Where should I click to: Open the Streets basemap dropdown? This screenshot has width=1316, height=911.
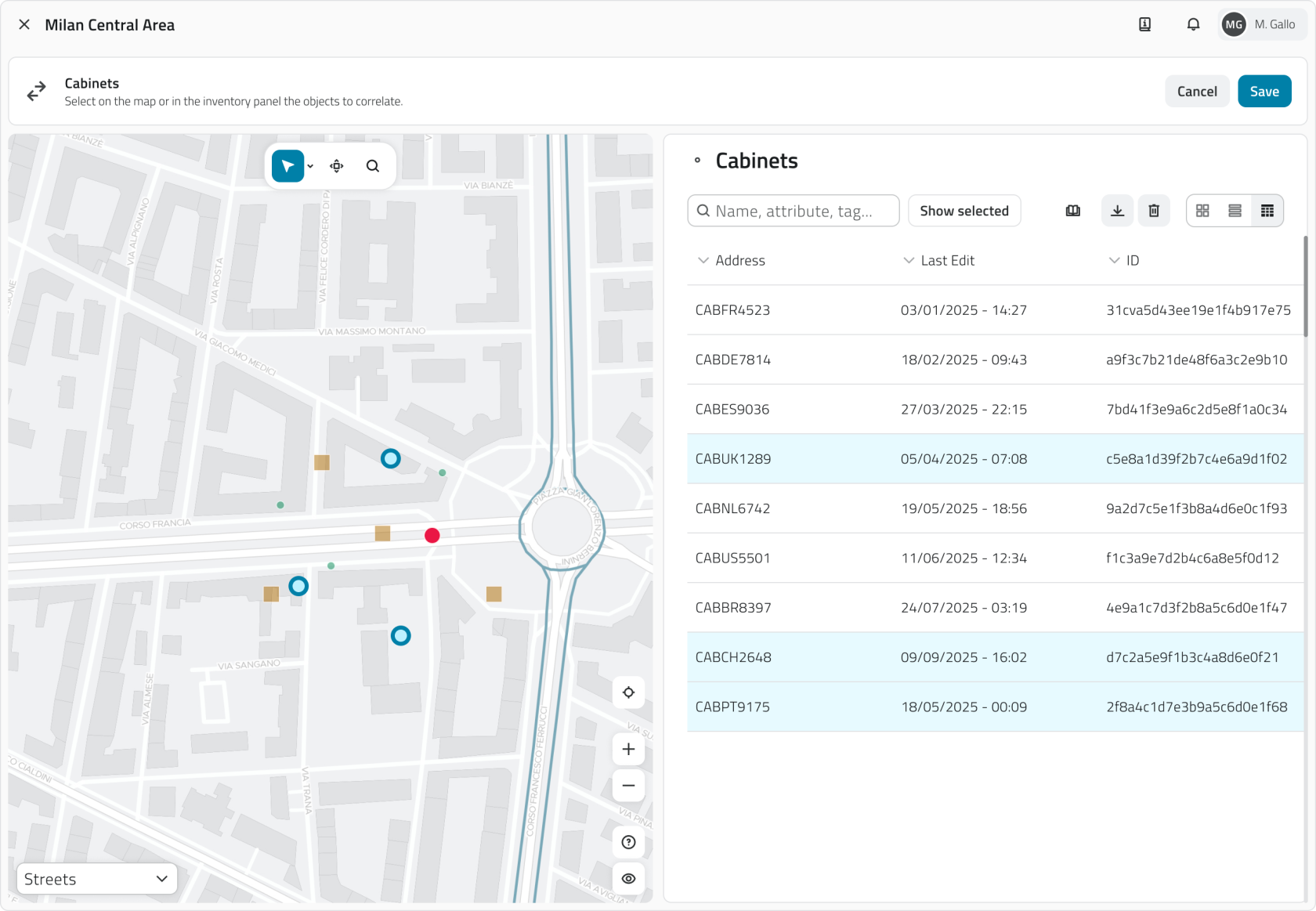[x=96, y=879]
